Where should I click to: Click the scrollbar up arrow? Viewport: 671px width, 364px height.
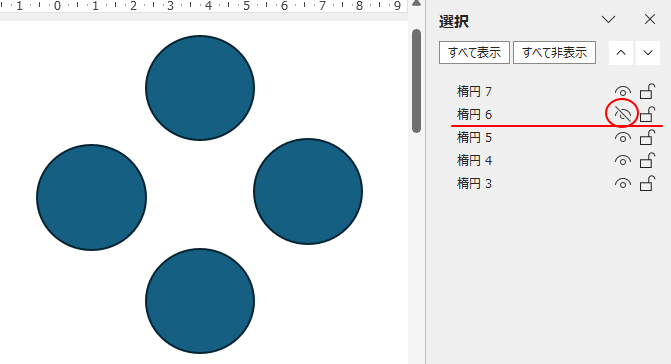(x=416, y=3)
